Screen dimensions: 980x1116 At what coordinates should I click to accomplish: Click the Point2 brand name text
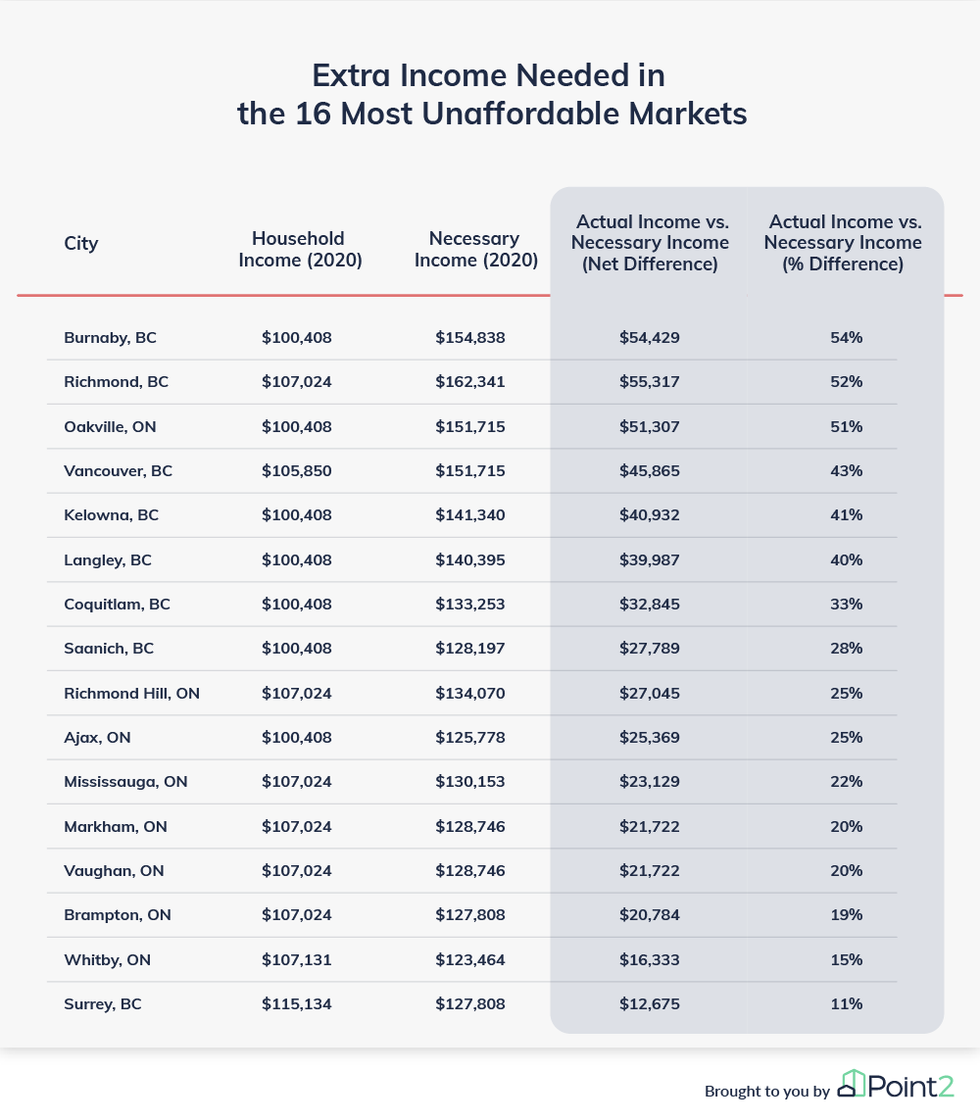pos(910,1085)
